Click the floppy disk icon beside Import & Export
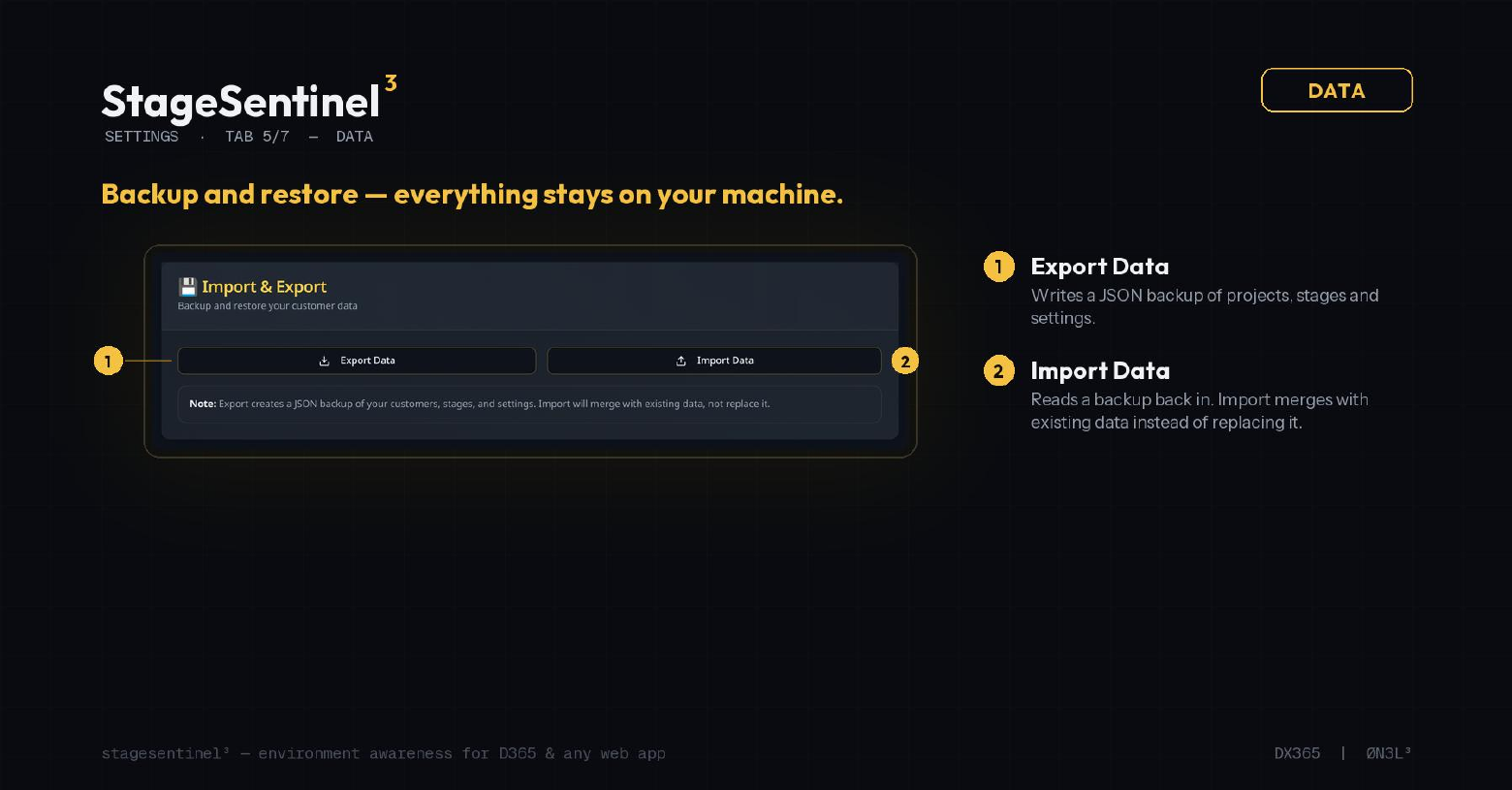The image size is (1512, 790). tap(188, 287)
